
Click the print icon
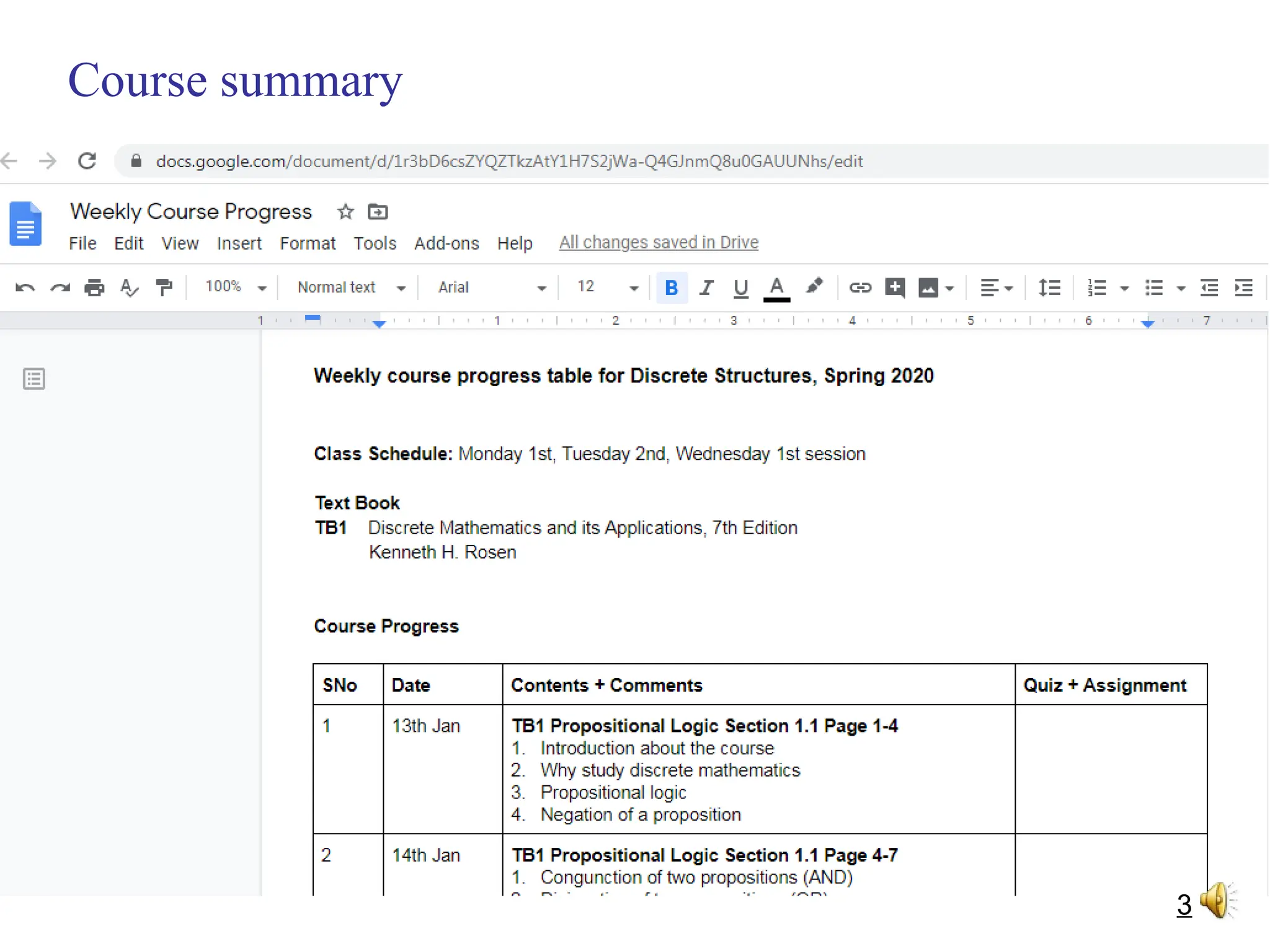click(x=94, y=288)
